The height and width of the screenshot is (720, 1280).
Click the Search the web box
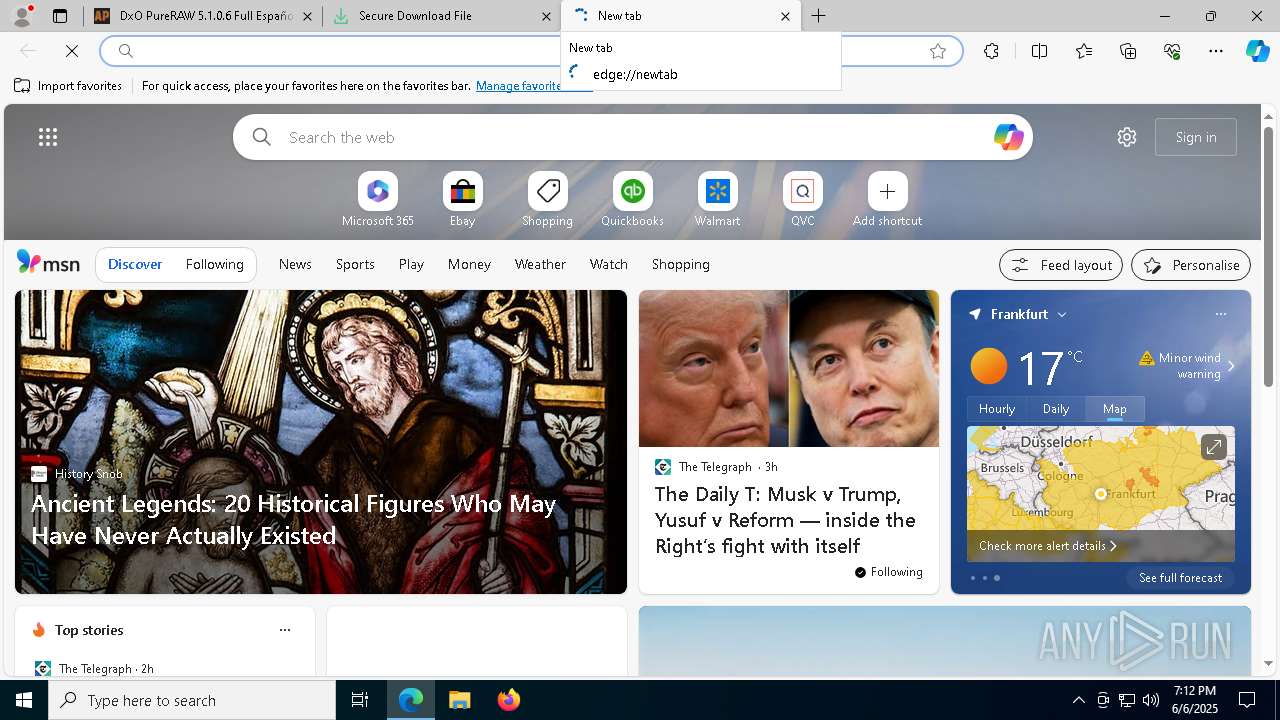[633, 137]
